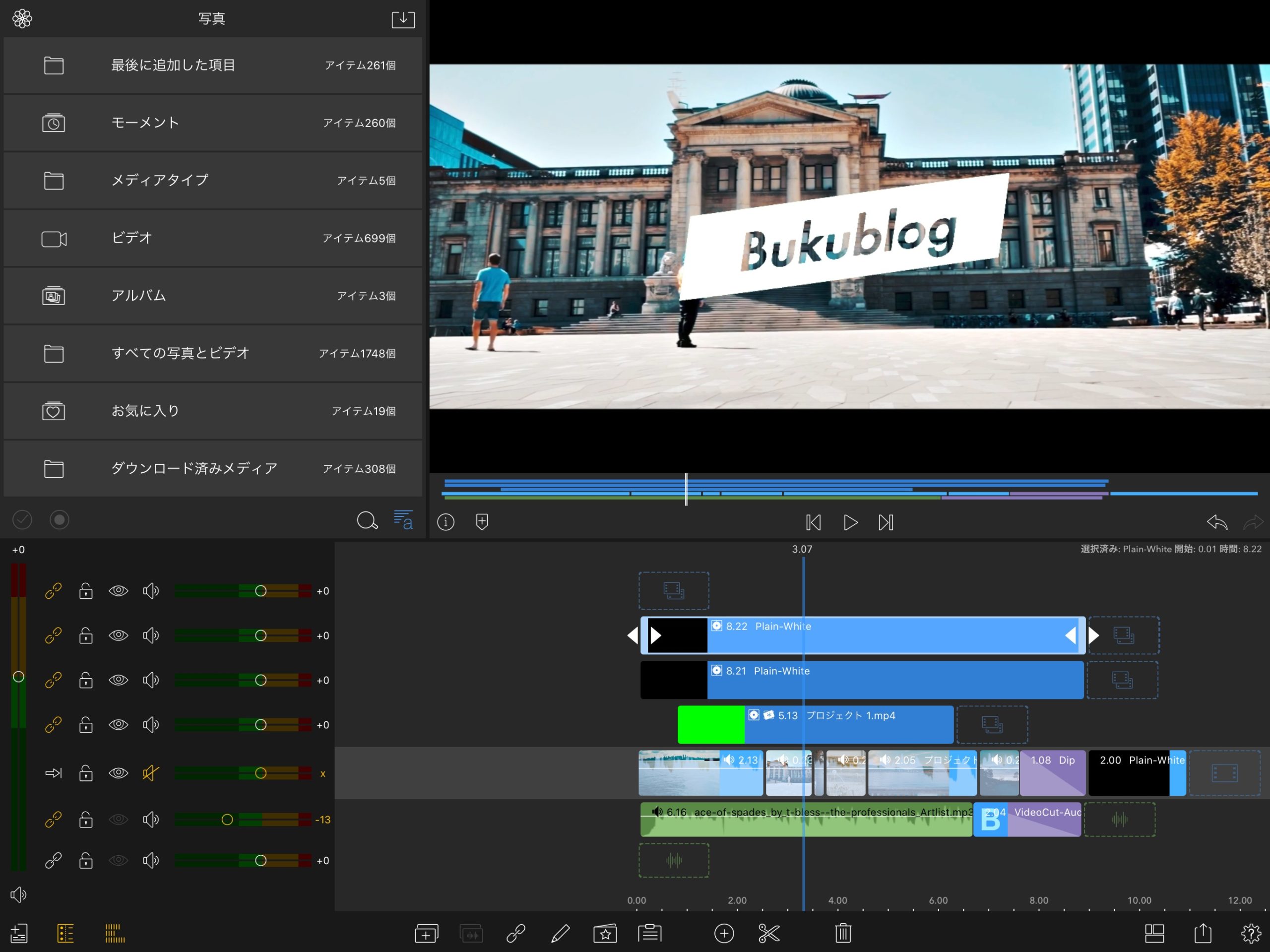Adjust the master volume meter knob

18,677
